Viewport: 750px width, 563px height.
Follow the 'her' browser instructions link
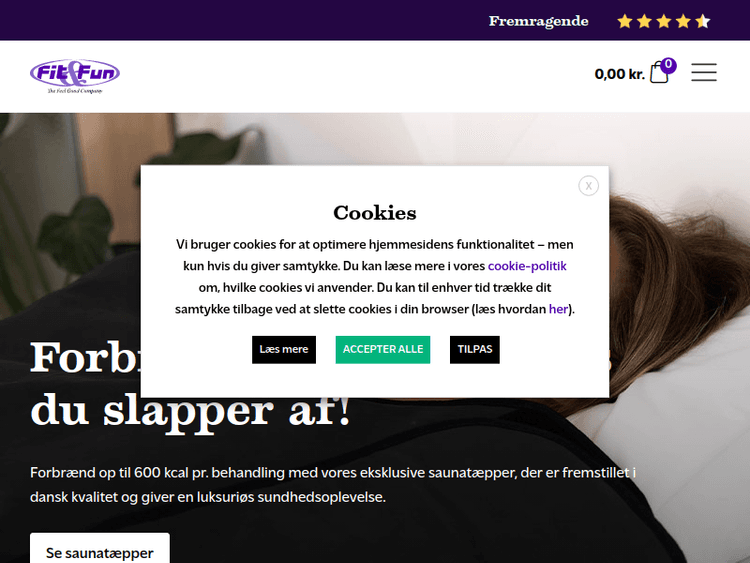[558, 309]
